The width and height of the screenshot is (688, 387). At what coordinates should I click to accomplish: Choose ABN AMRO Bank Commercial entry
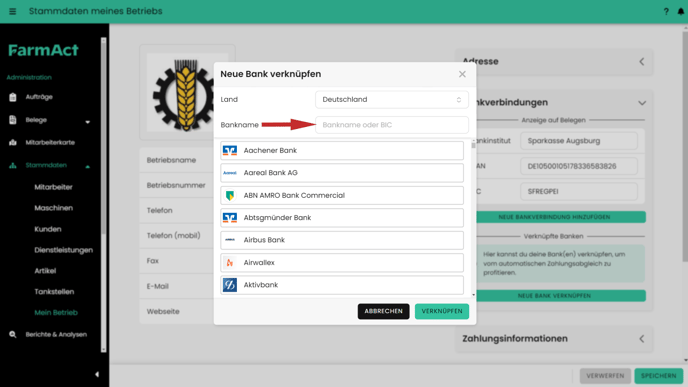pos(342,195)
